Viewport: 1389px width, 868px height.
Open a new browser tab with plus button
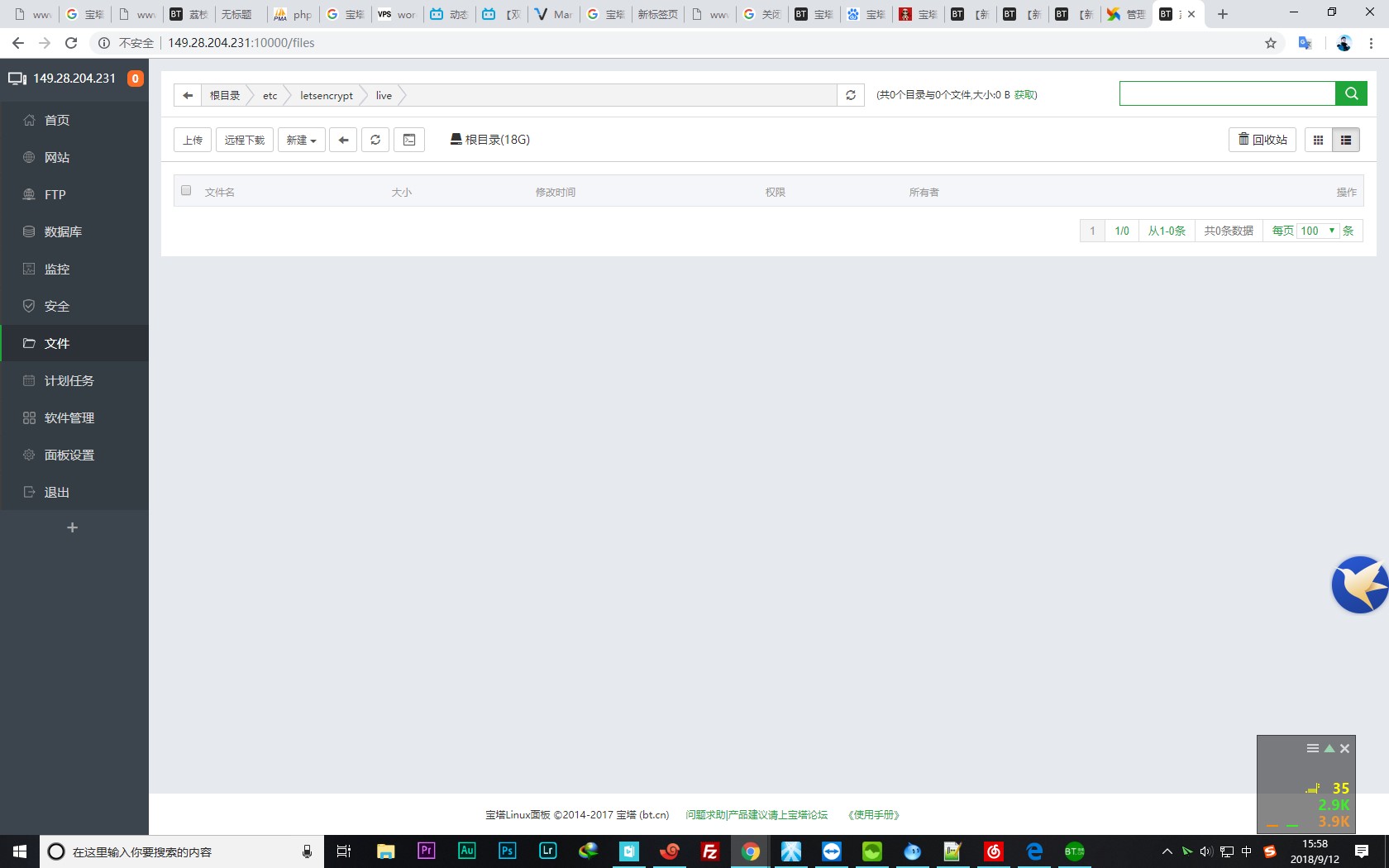tap(1223, 14)
